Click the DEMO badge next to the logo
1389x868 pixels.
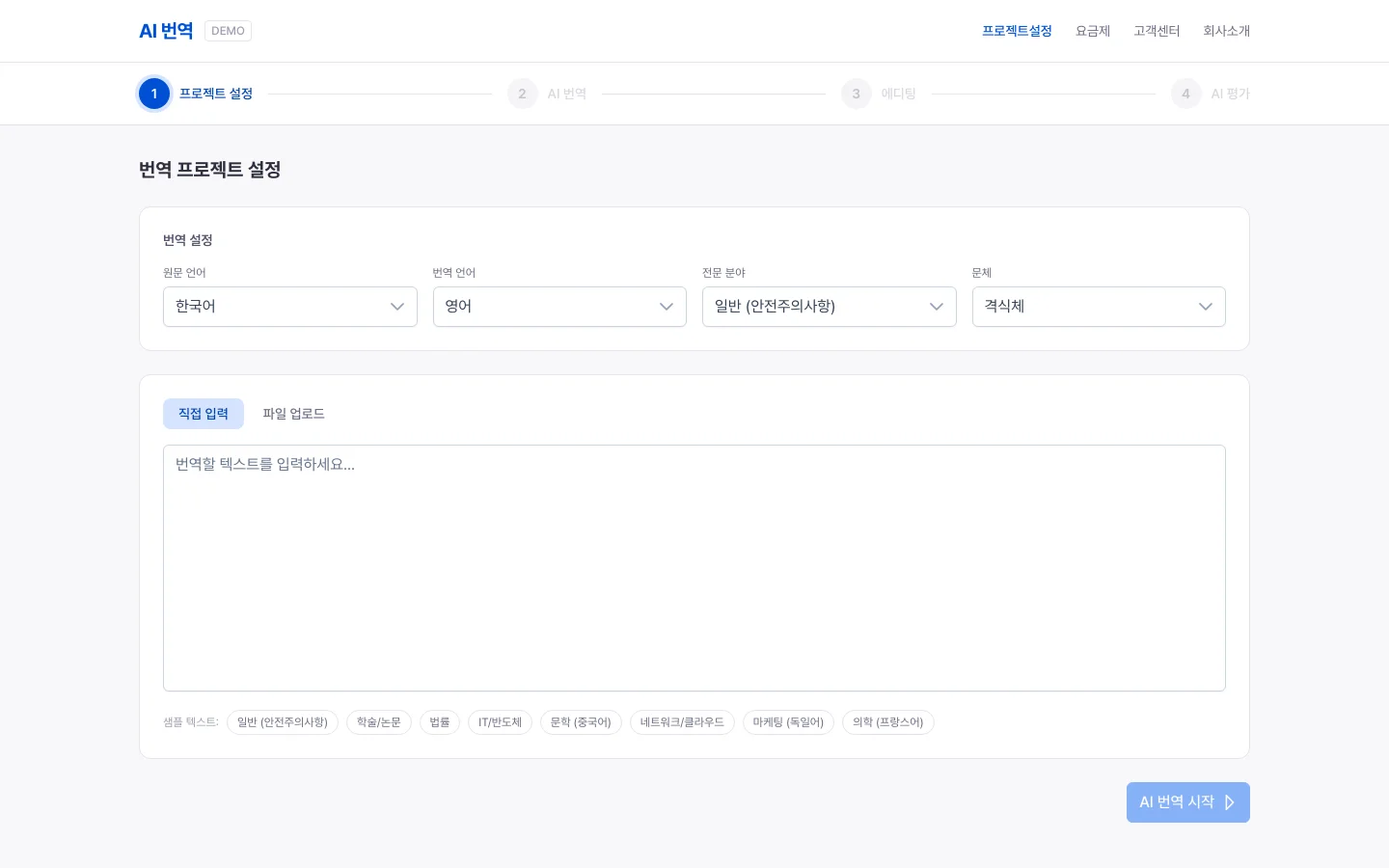tap(228, 30)
